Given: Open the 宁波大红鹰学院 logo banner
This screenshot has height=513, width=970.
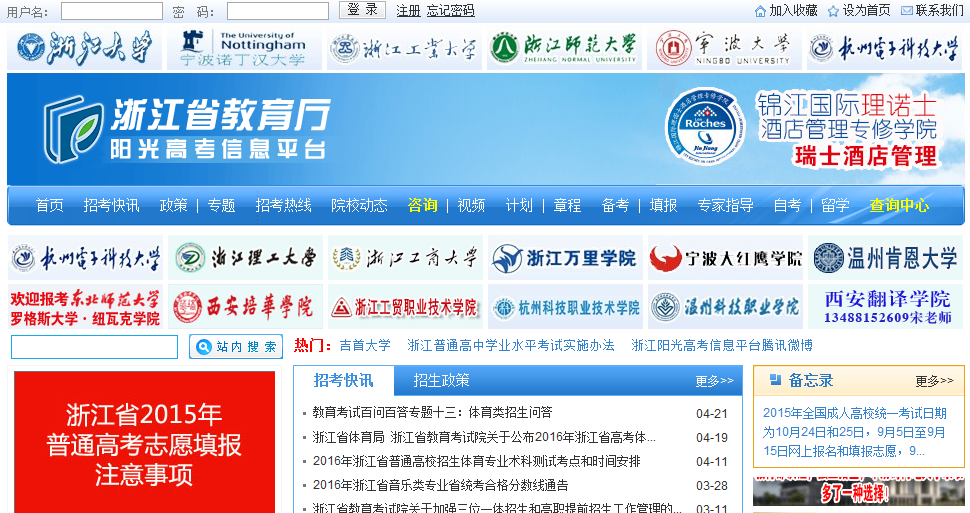Looking at the screenshot, I should click(725, 257).
